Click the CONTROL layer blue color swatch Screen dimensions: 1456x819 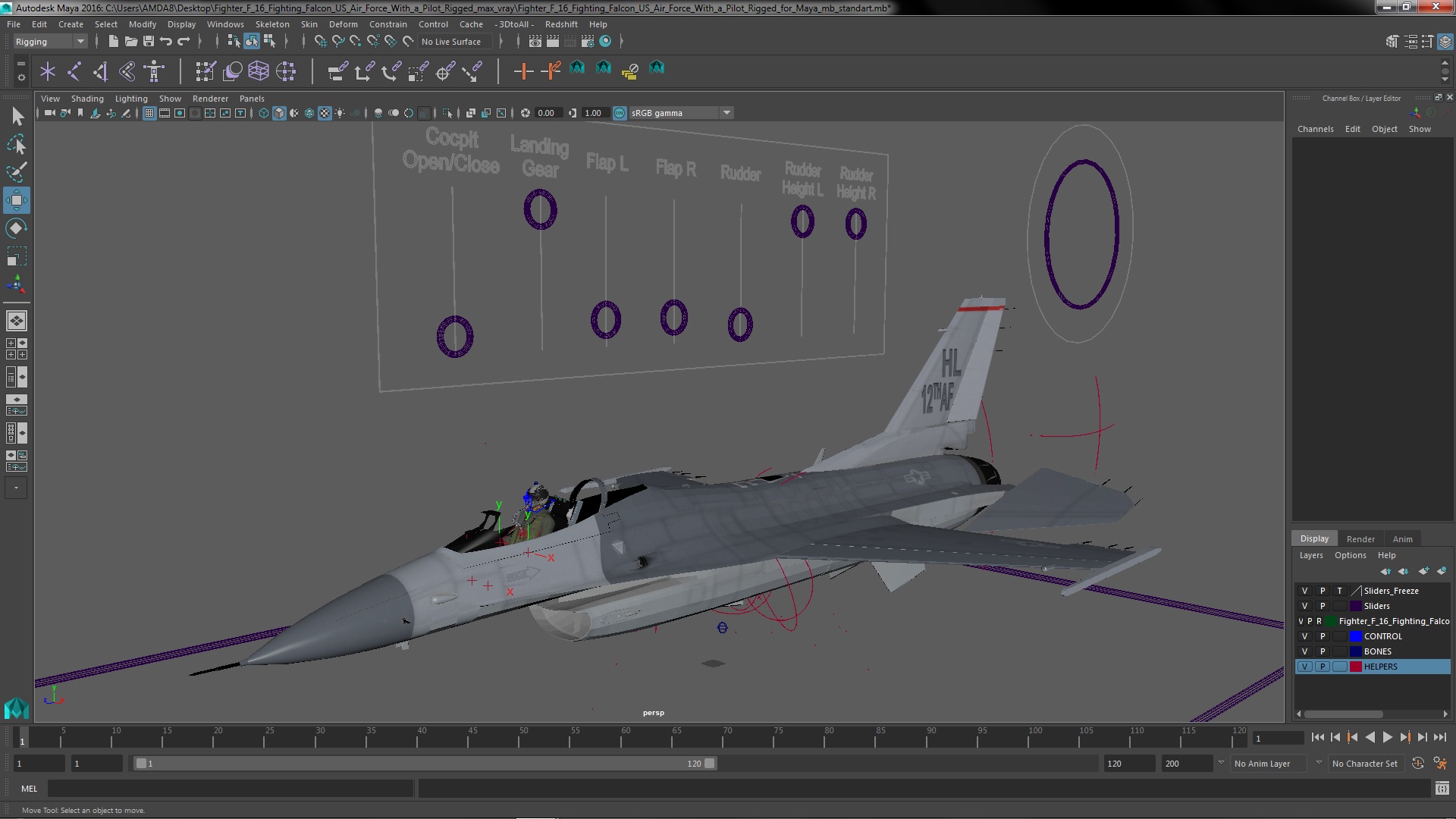[1356, 636]
